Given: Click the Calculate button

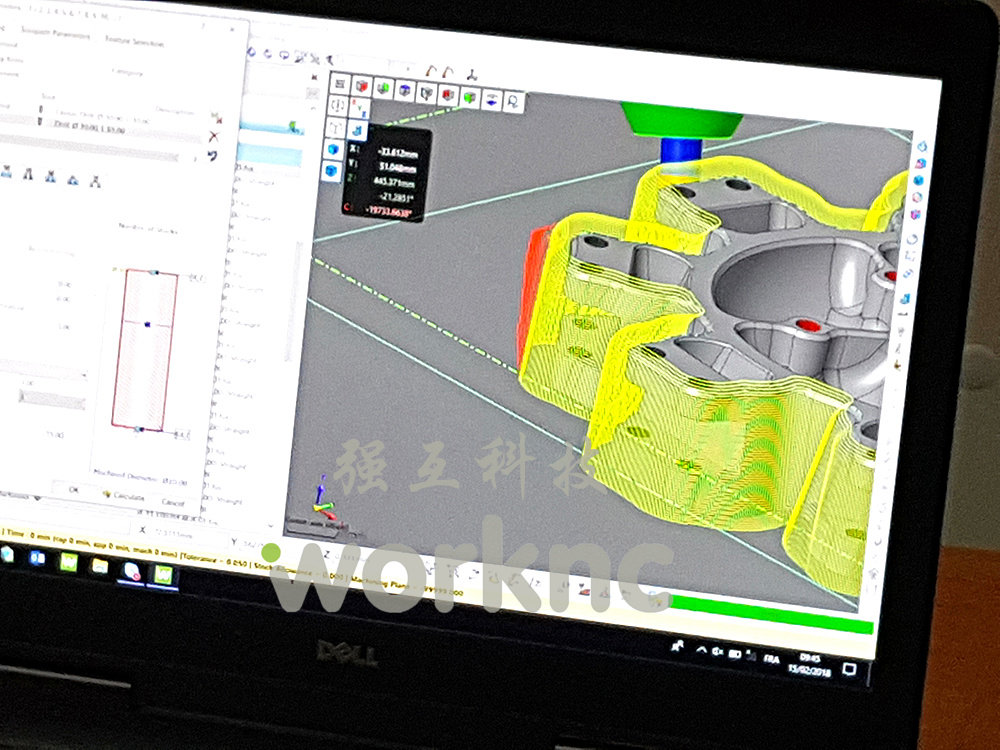Looking at the screenshot, I should (x=124, y=496).
